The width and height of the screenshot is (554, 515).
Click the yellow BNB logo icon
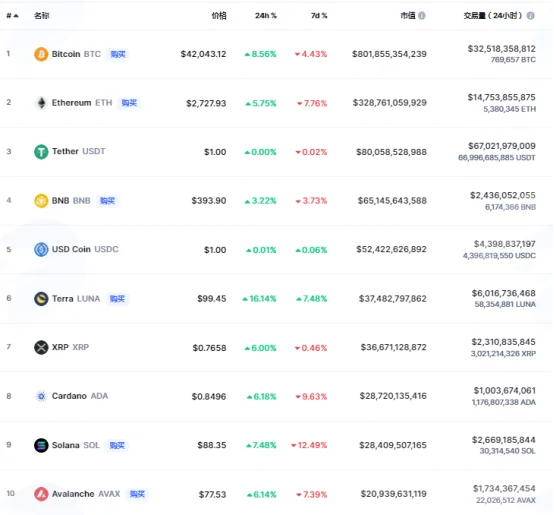[x=41, y=201]
